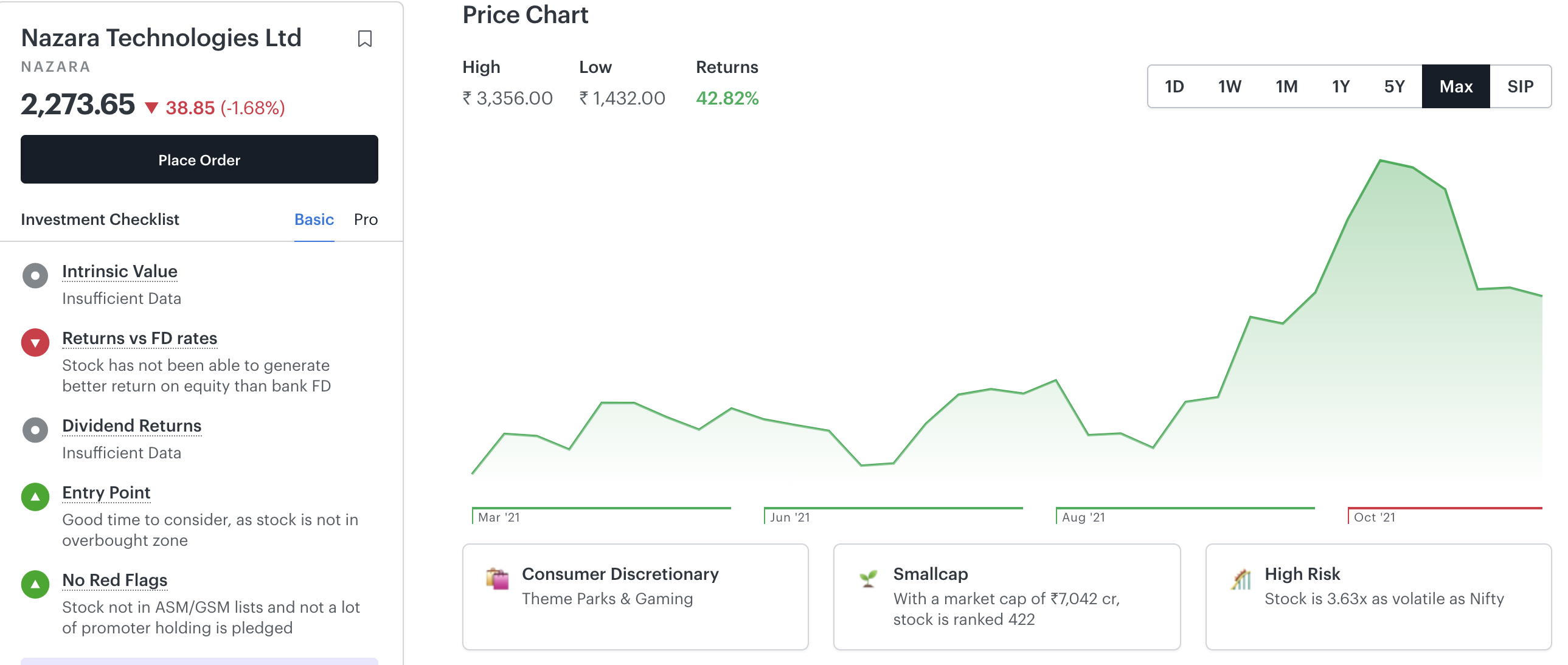Click the Nazara Technologies Ltd heading
1568x665 pixels.
click(x=161, y=38)
